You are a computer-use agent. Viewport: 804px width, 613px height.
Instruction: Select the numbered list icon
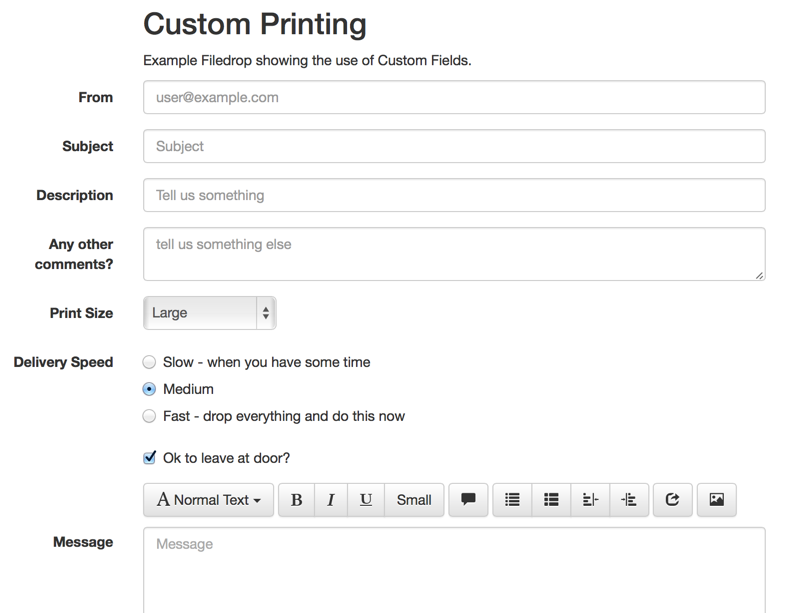(551, 500)
